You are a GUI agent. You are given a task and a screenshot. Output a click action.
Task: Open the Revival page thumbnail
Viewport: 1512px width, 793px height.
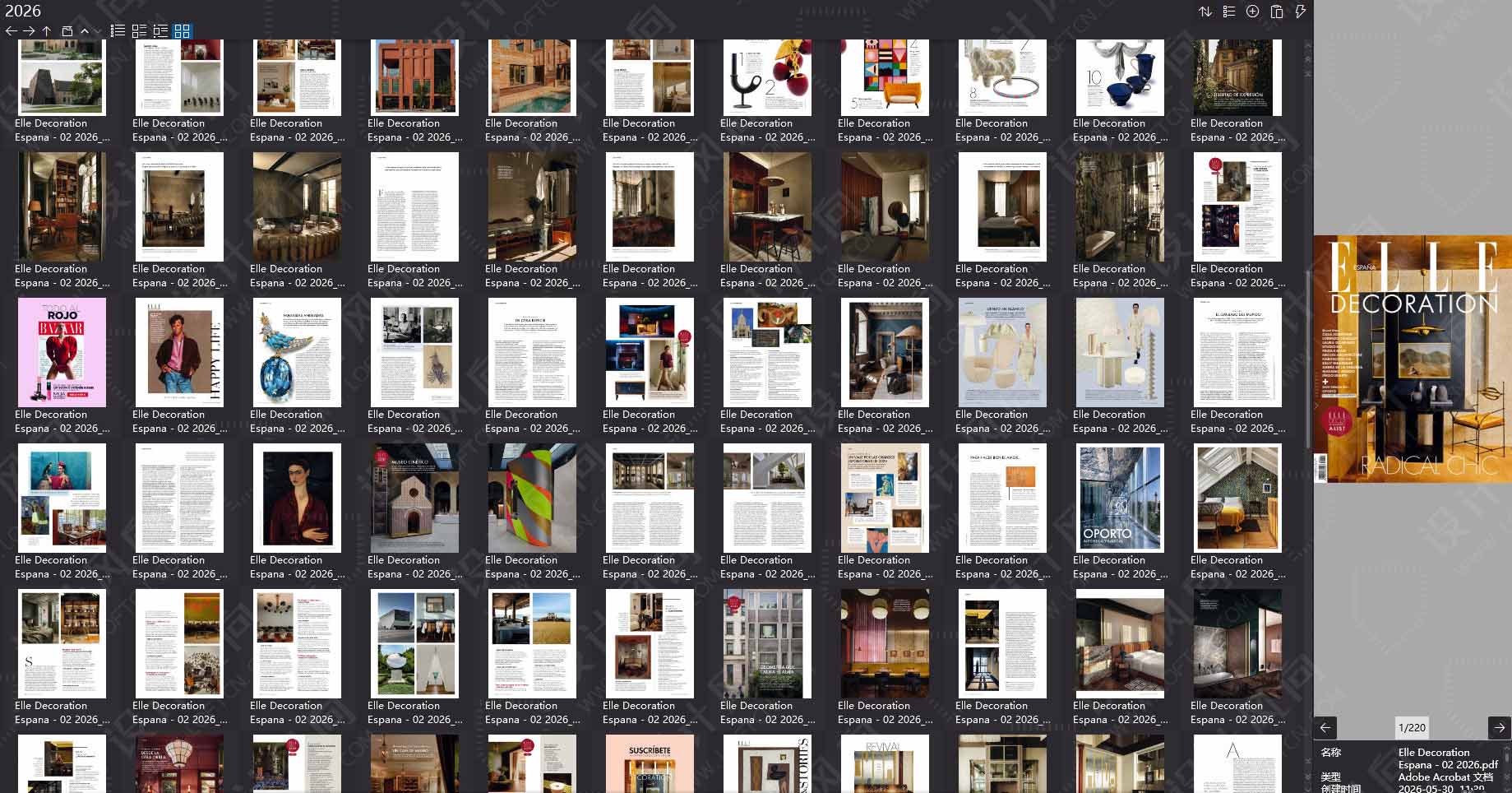coord(885,763)
